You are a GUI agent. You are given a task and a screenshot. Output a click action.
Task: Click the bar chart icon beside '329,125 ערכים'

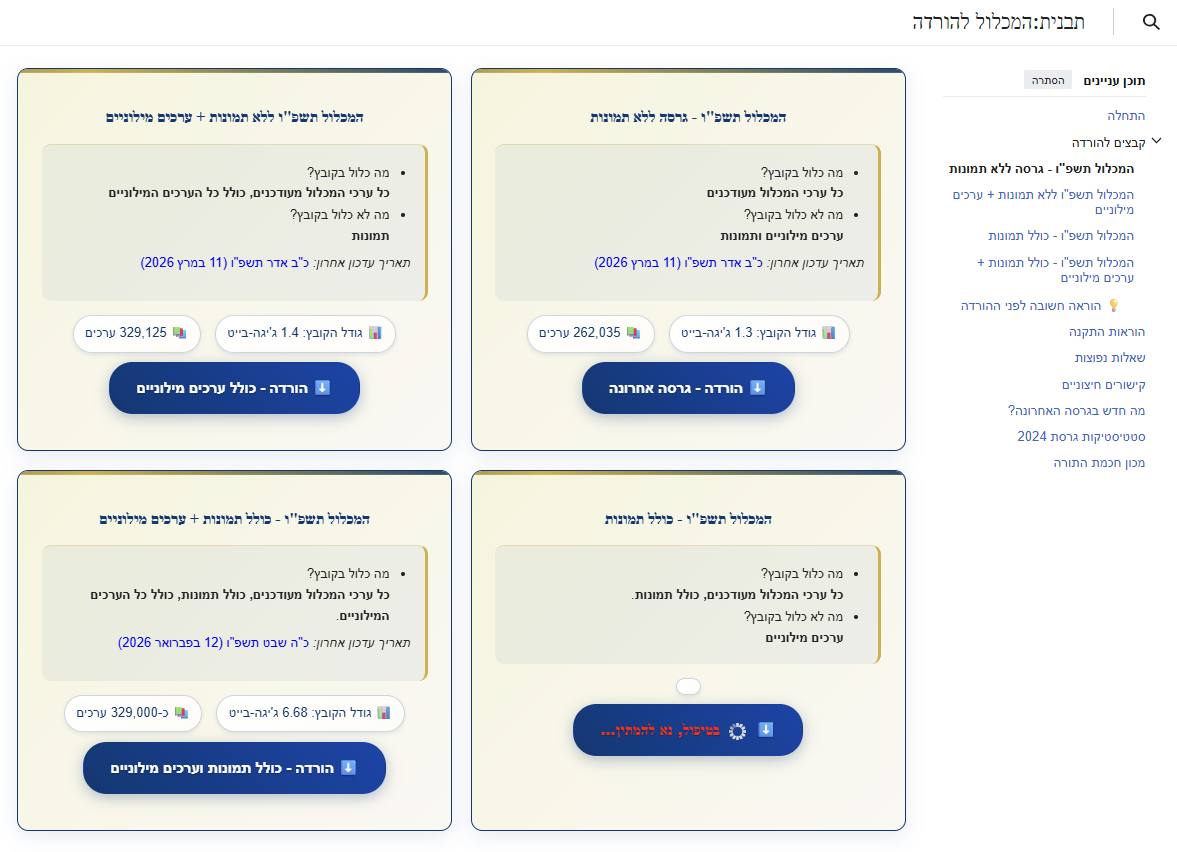point(180,332)
